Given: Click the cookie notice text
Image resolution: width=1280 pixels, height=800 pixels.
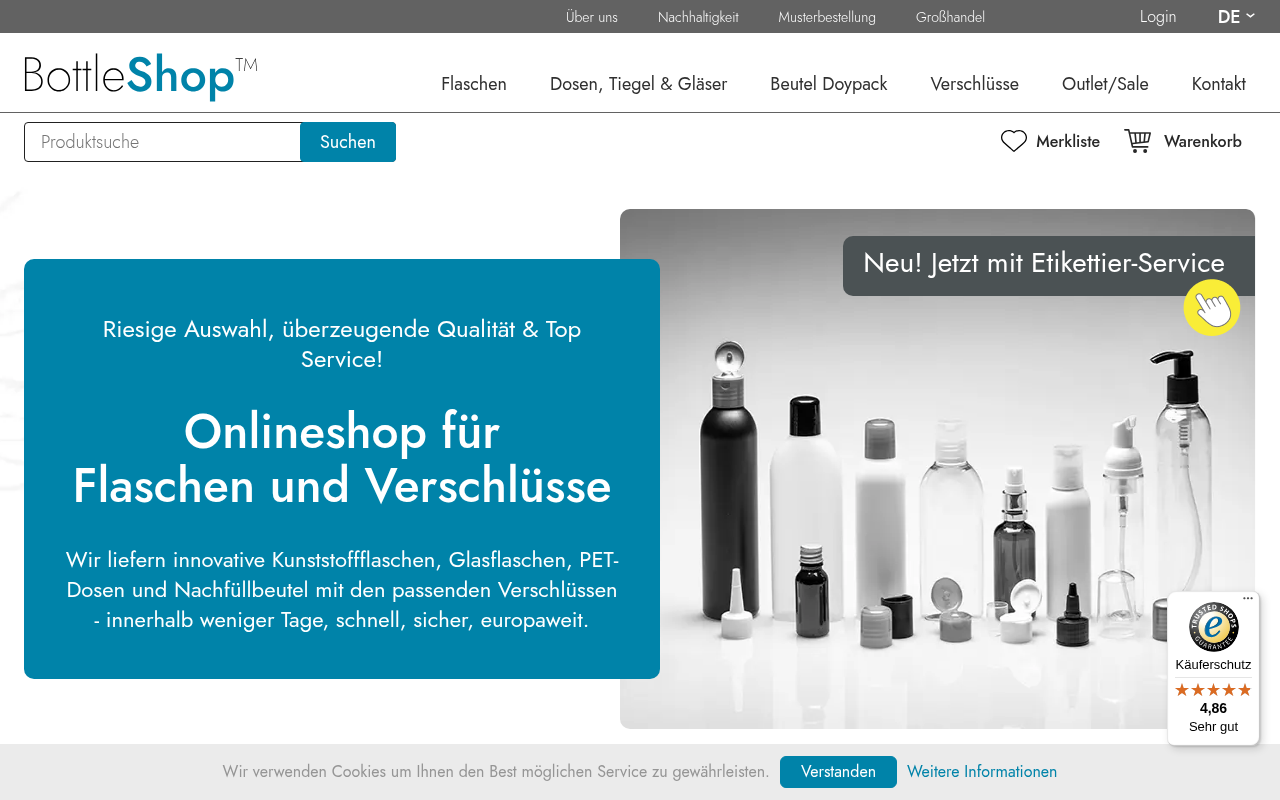Looking at the screenshot, I should [496, 772].
